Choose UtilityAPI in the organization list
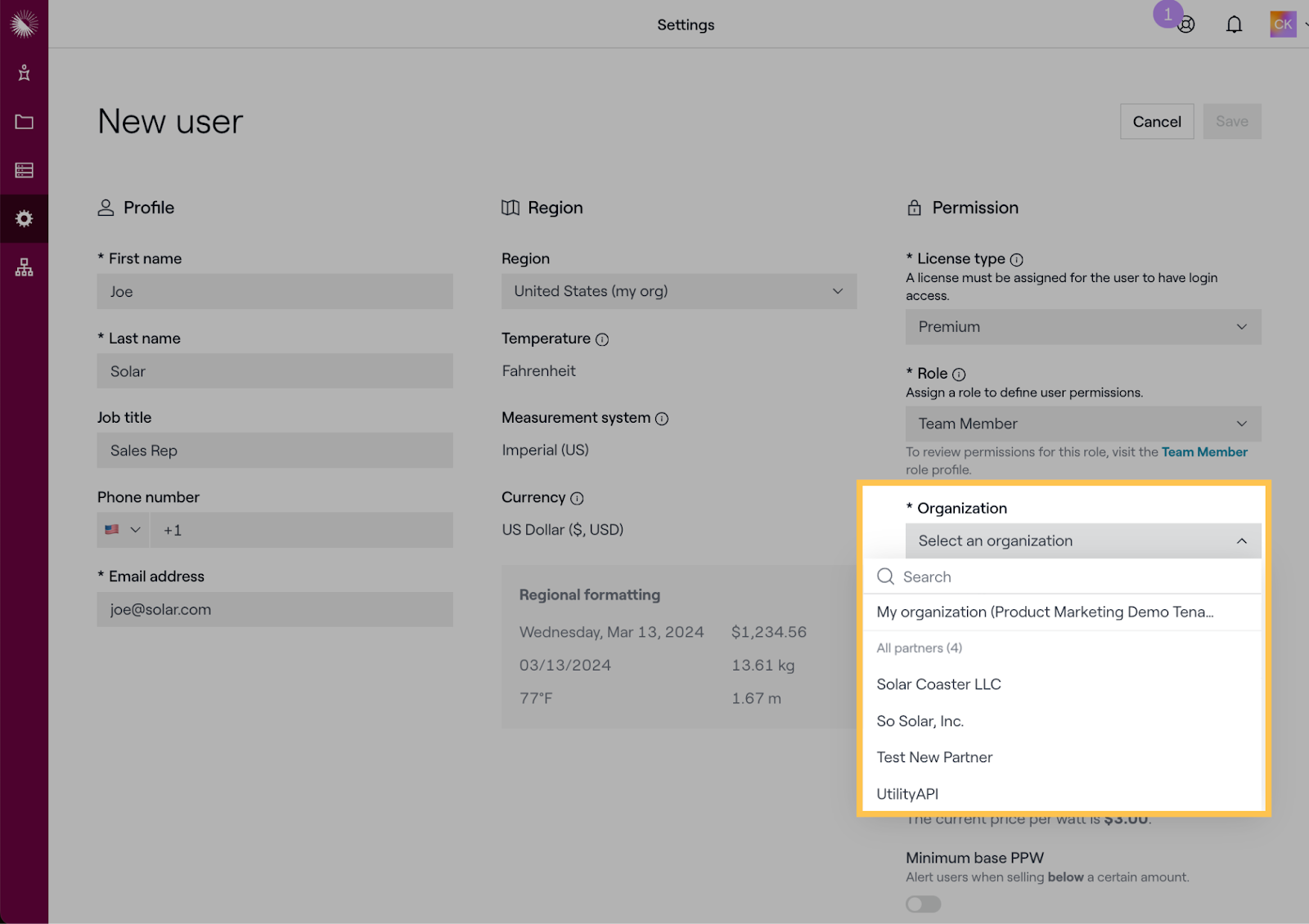Screen dimensions: 1309x924 (907, 794)
